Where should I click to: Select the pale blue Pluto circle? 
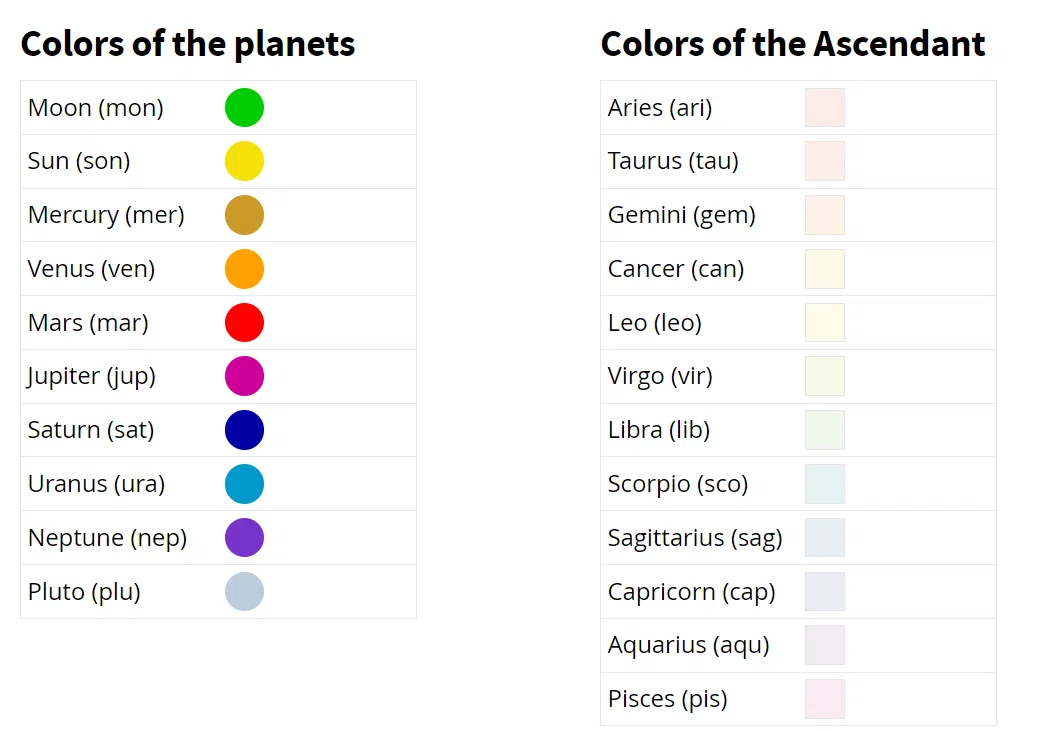pos(244,592)
